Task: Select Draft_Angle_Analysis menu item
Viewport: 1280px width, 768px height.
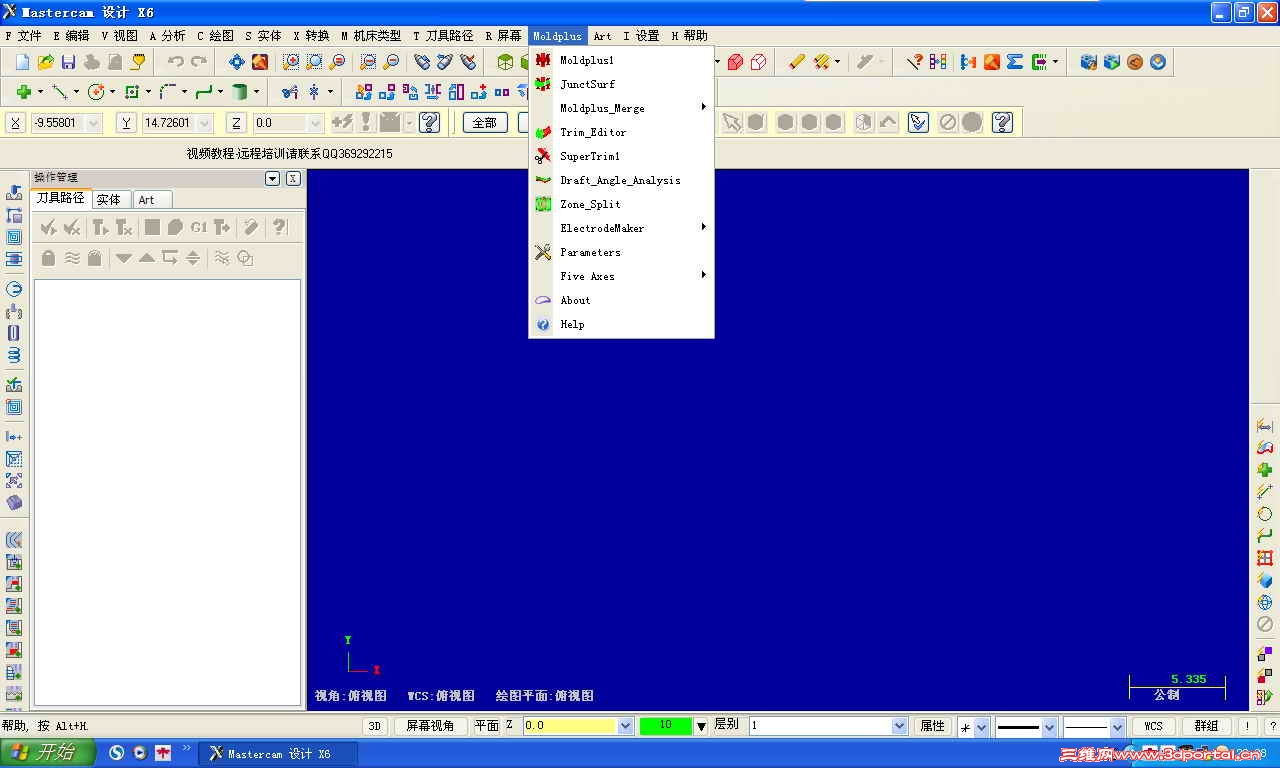Action: 621,180
